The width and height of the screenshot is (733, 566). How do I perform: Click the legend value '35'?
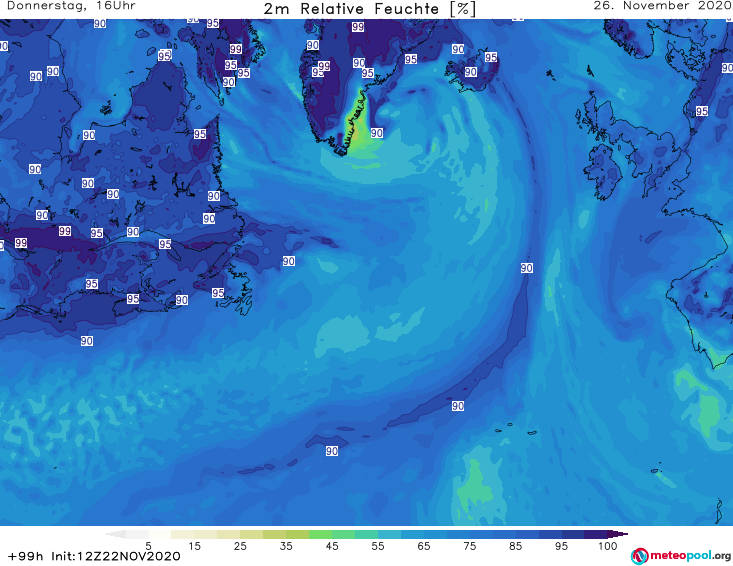pos(286,545)
